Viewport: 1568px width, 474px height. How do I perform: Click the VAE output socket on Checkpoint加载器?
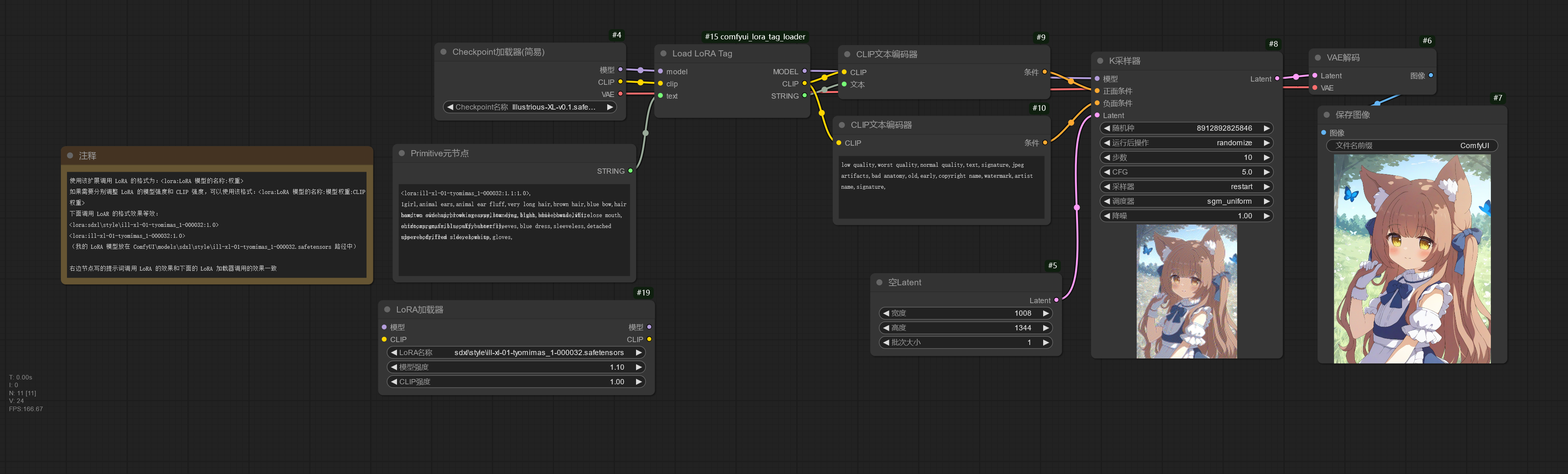coord(620,94)
